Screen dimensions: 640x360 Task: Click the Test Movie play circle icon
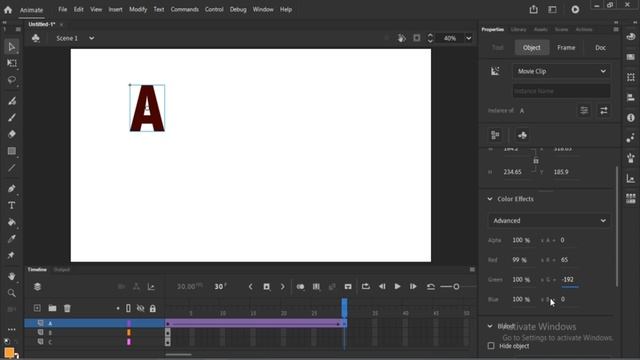[575, 9]
